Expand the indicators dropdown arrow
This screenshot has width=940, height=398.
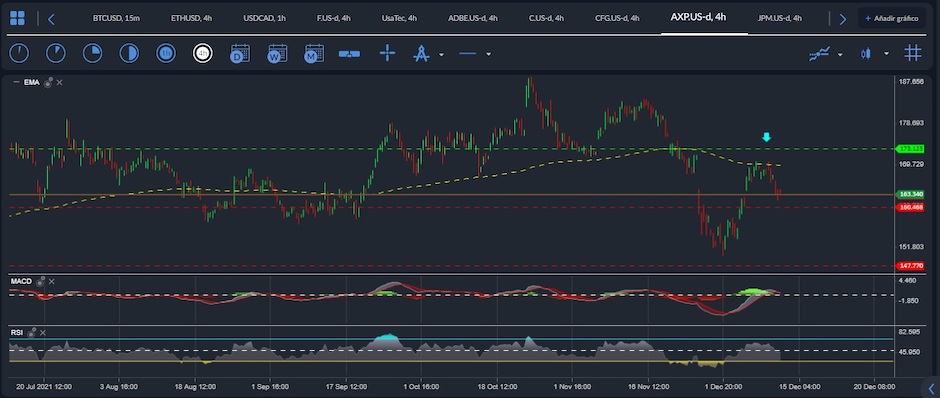click(840, 55)
